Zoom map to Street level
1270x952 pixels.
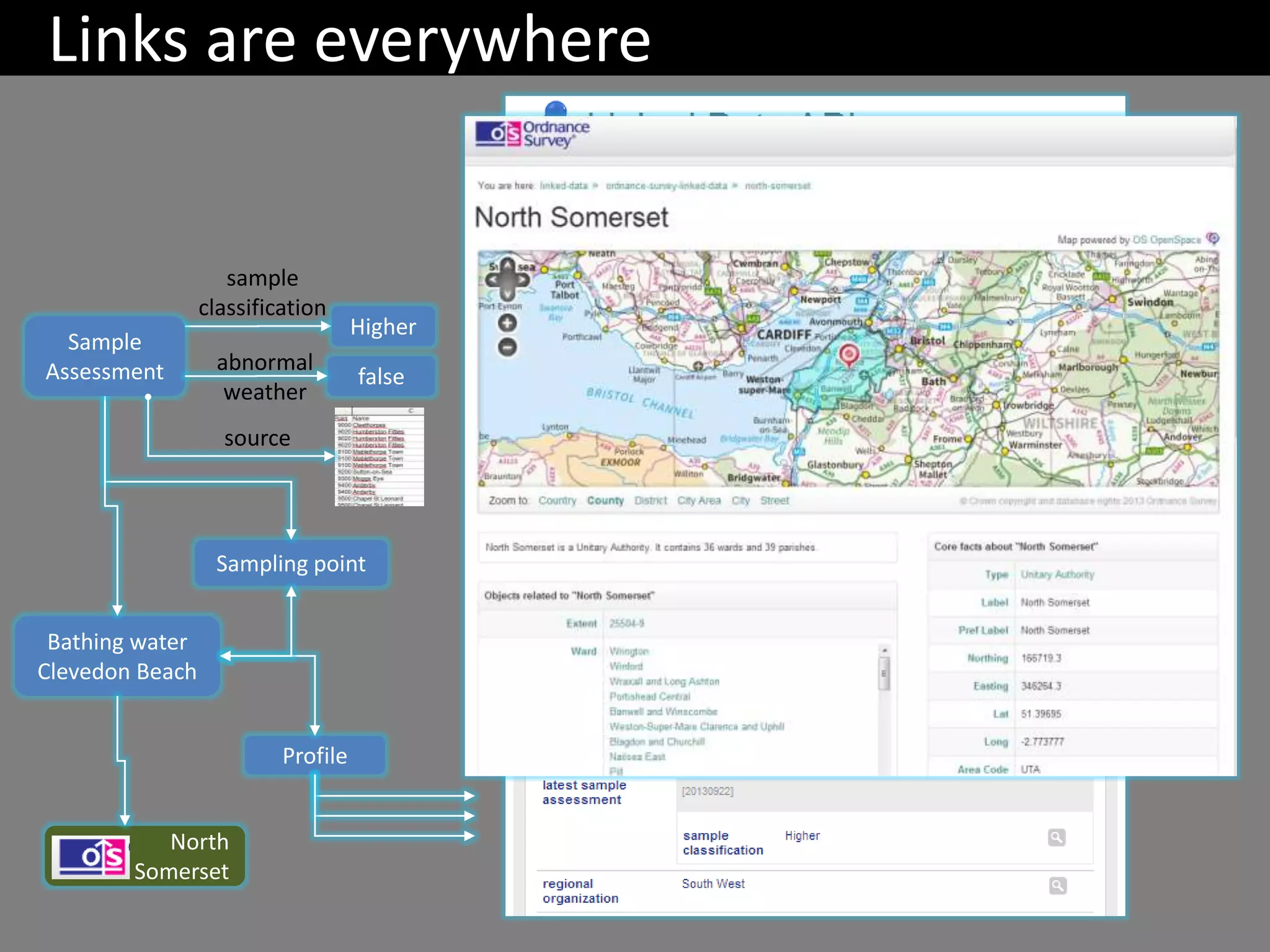pyautogui.click(x=775, y=501)
